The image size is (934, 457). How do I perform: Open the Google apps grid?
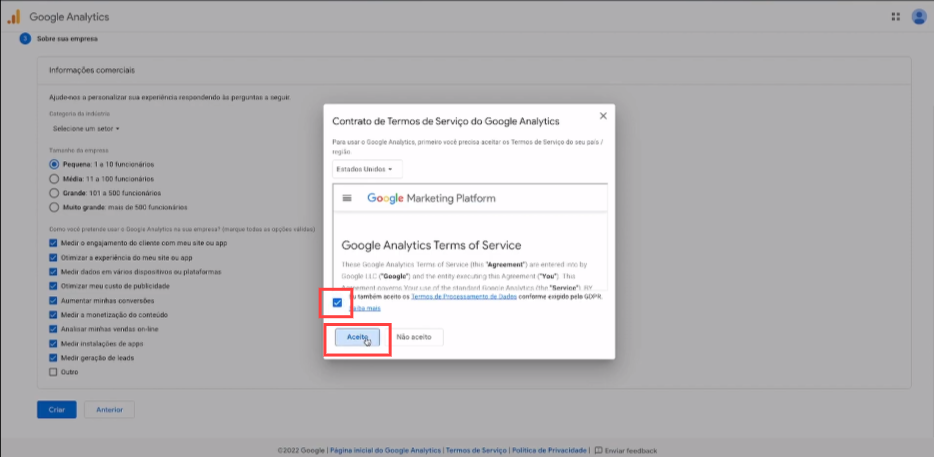coord(895,17)
